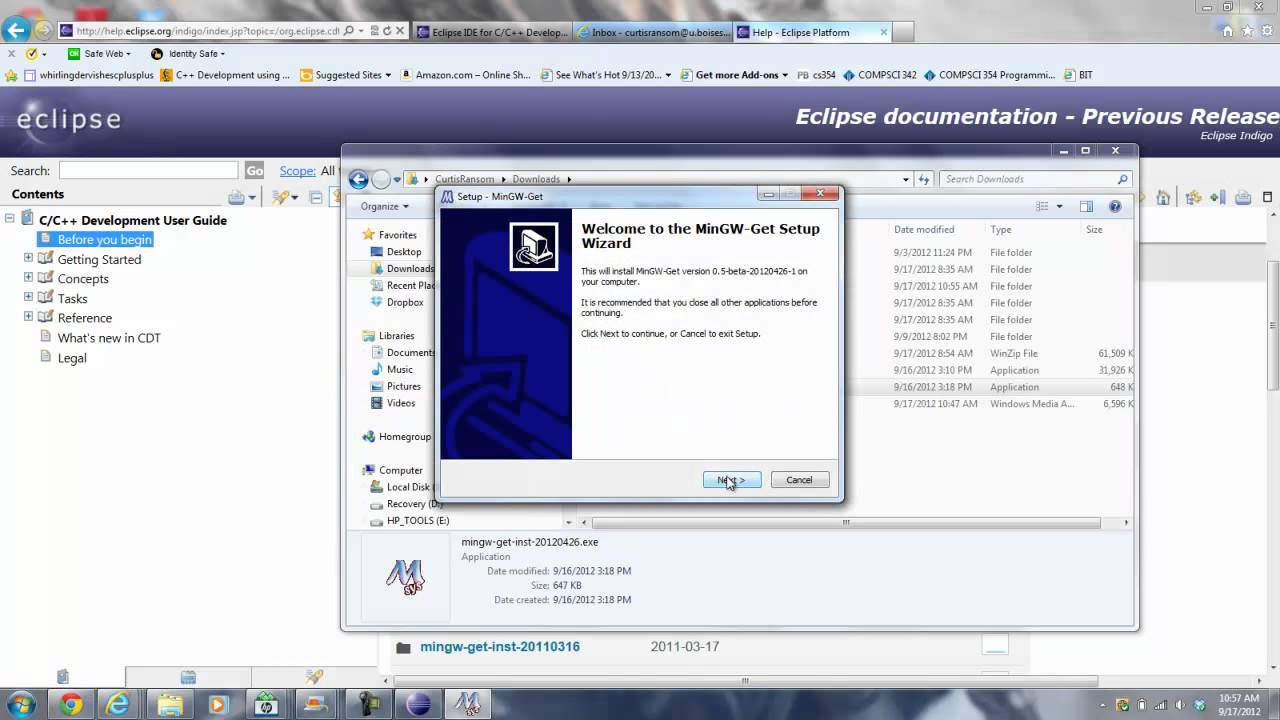Click the Explorer preview pane icon
This screenshot has height=720, width=1280.
point(1086,206)
